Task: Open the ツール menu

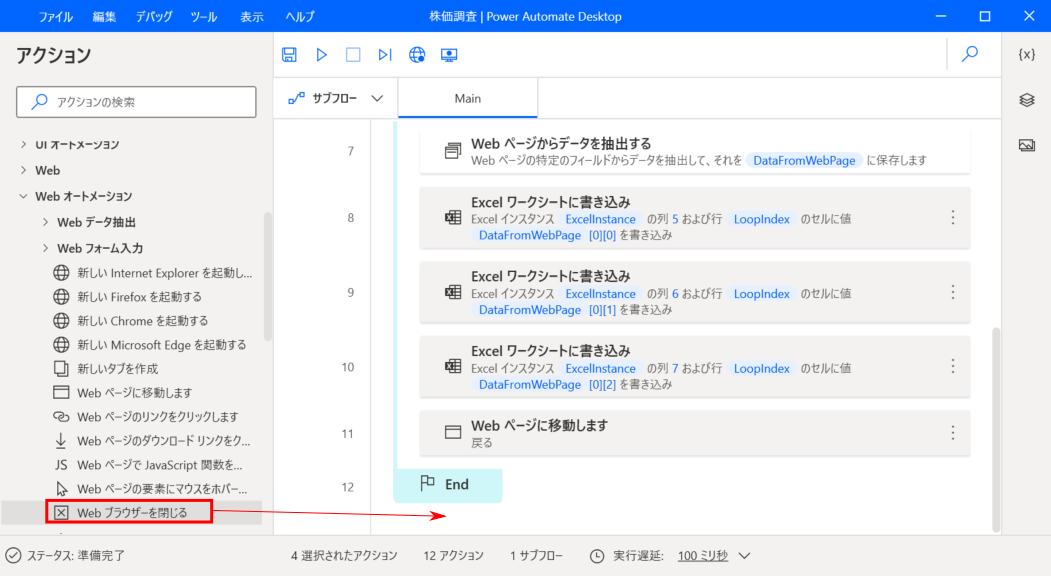Action: coord(204,17)
